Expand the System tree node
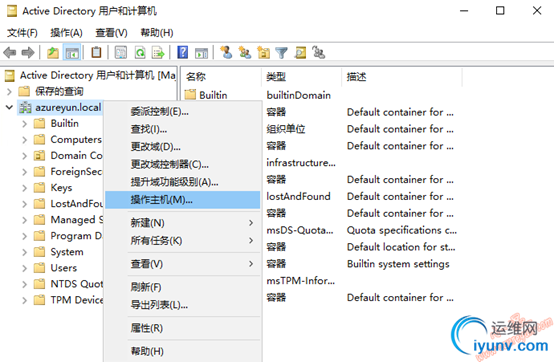Image resolution: width=554 pixels, height=362 pixels. pyautogui.click(x=24, y=252)
